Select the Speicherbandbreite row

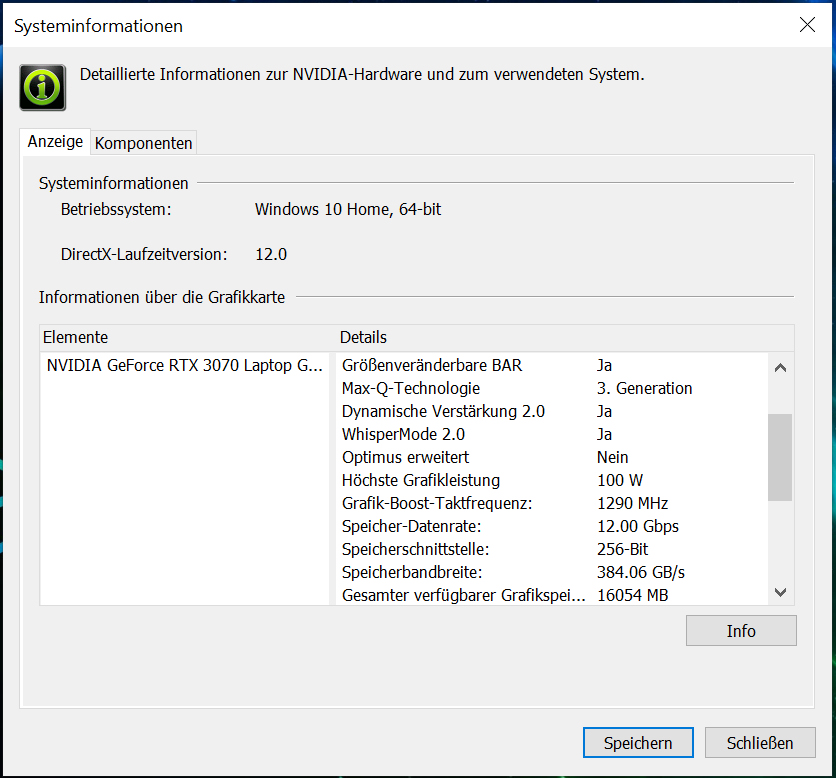click(x=412, y=573)
